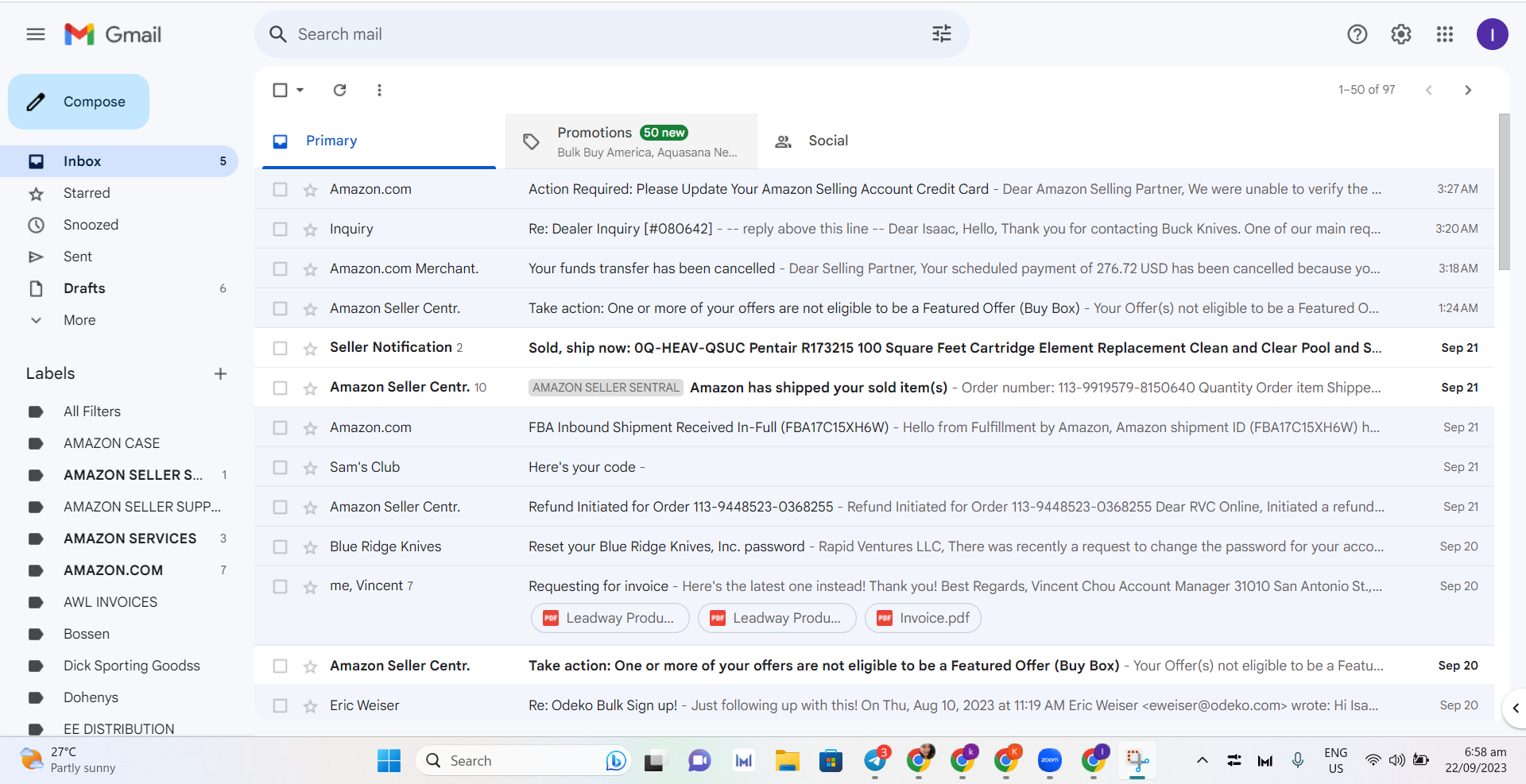The image size is (1526, 784).
Task: Open File Explorer from the taskbar
Action: coord(787,761)
